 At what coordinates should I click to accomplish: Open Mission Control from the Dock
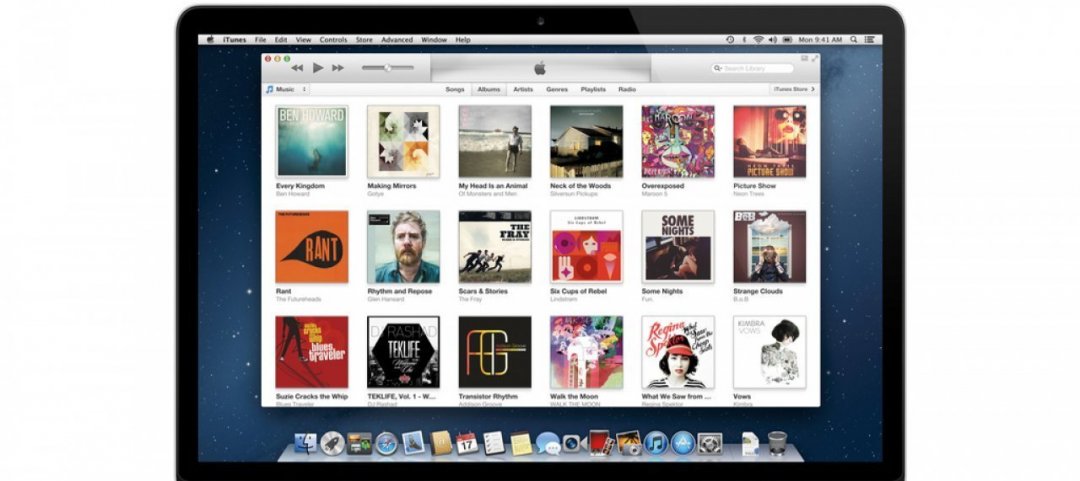(360, 443)
